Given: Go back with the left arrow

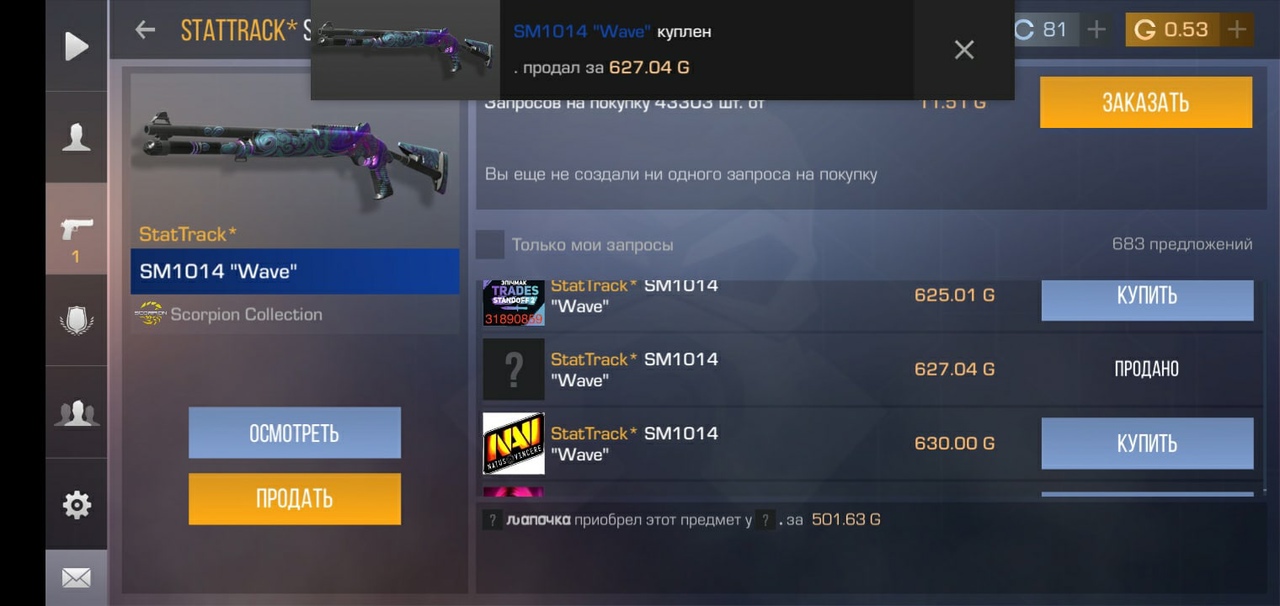Looking at the screenshot, I should tap(145, 30).
